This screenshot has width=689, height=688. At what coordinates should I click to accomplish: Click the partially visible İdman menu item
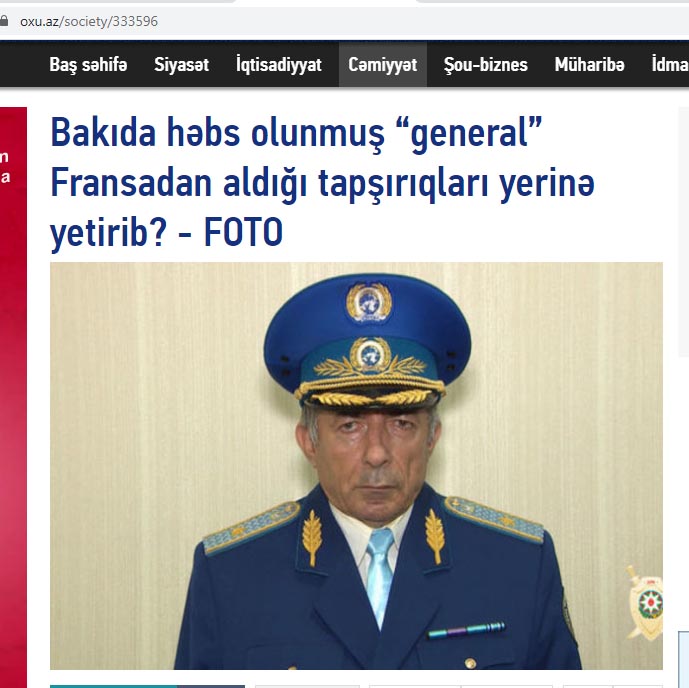pos(670,65)
